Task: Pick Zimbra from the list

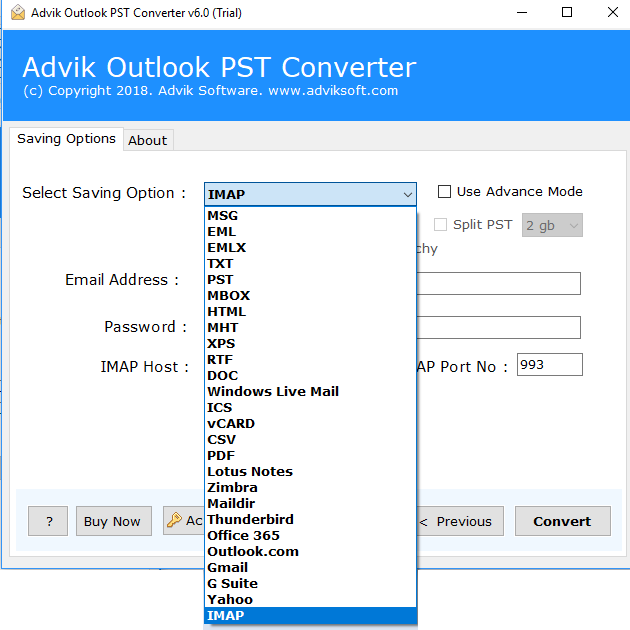Action: pos(310,488)
